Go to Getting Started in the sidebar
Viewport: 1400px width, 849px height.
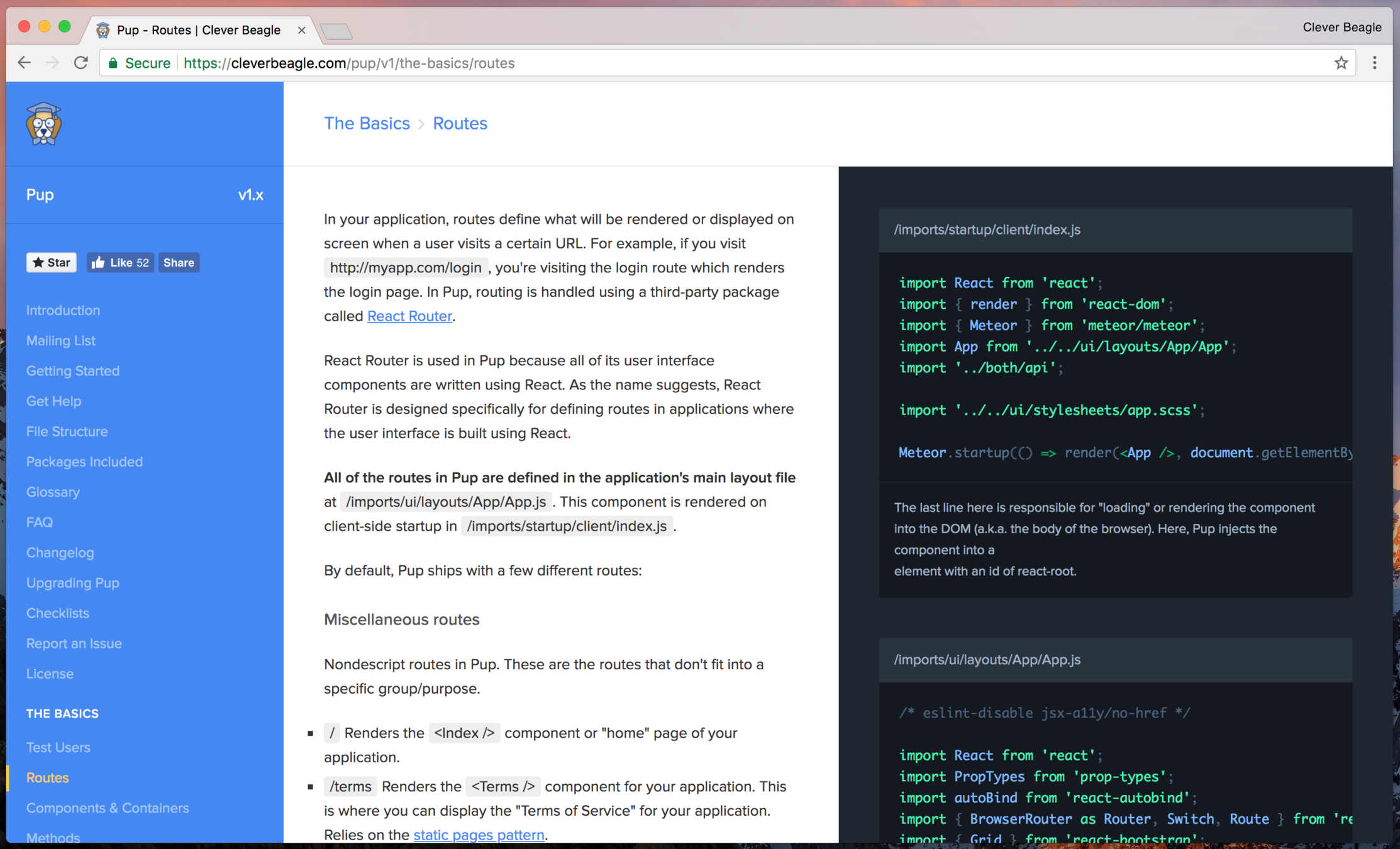(72, 371)
